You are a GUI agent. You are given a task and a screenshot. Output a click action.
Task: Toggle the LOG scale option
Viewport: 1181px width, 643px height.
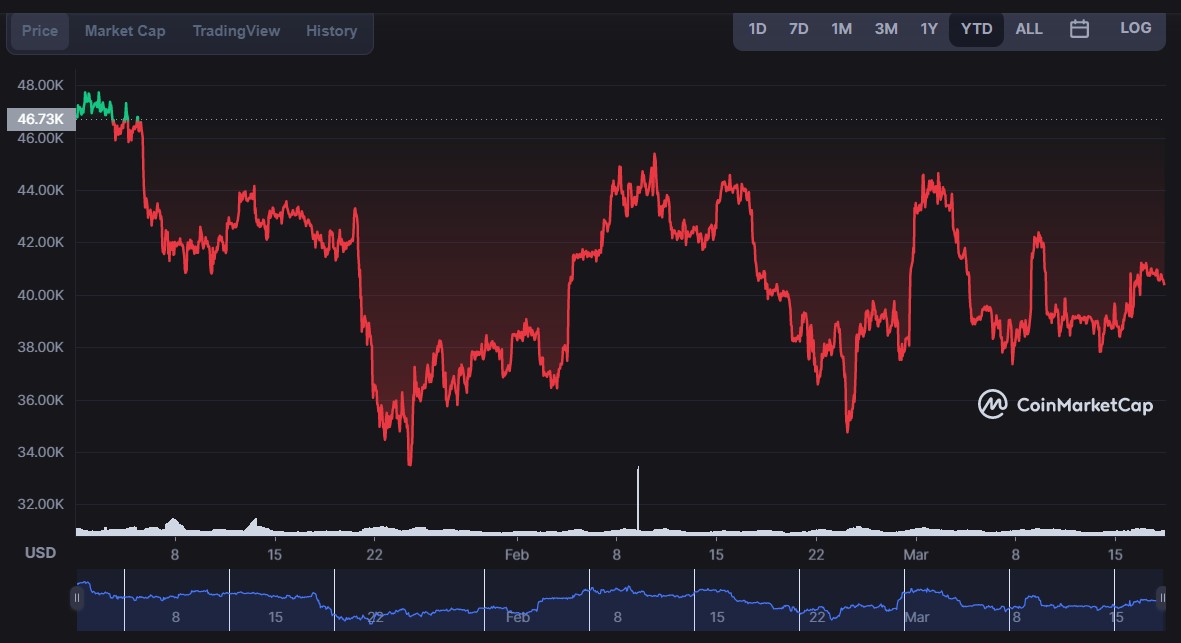1135,29
